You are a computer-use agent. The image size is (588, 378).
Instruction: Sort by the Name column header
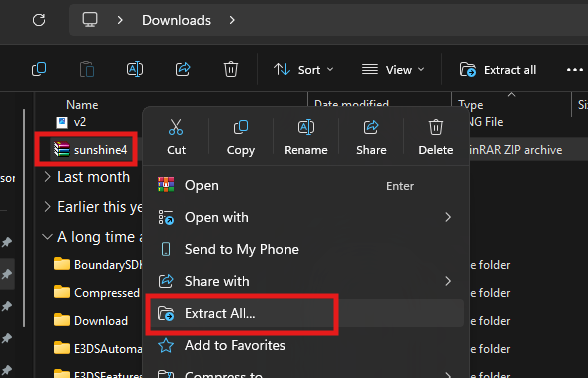pos(82,105)
